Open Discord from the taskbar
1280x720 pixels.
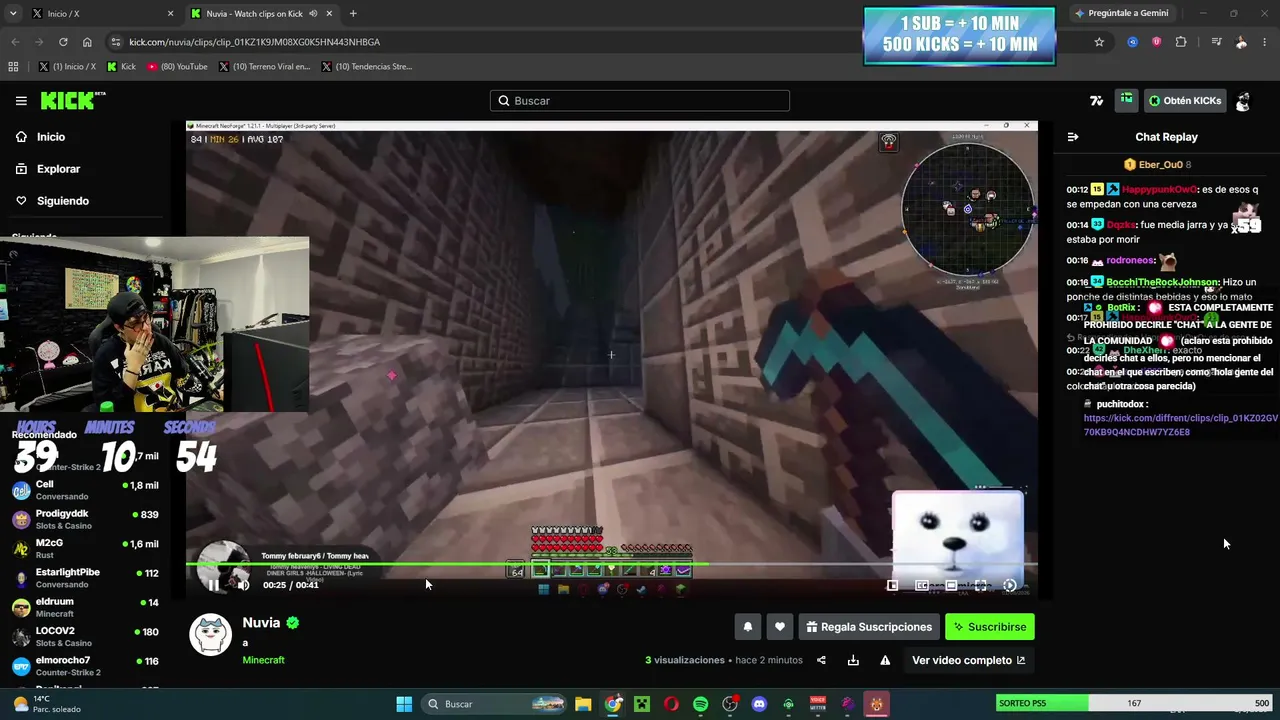point(759,704)
